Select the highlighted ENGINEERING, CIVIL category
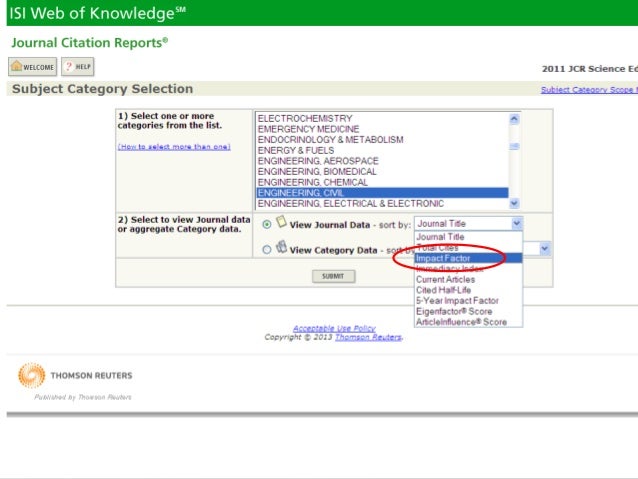The image size is (638, 479). pyautogui.click(x=382, y=192)
